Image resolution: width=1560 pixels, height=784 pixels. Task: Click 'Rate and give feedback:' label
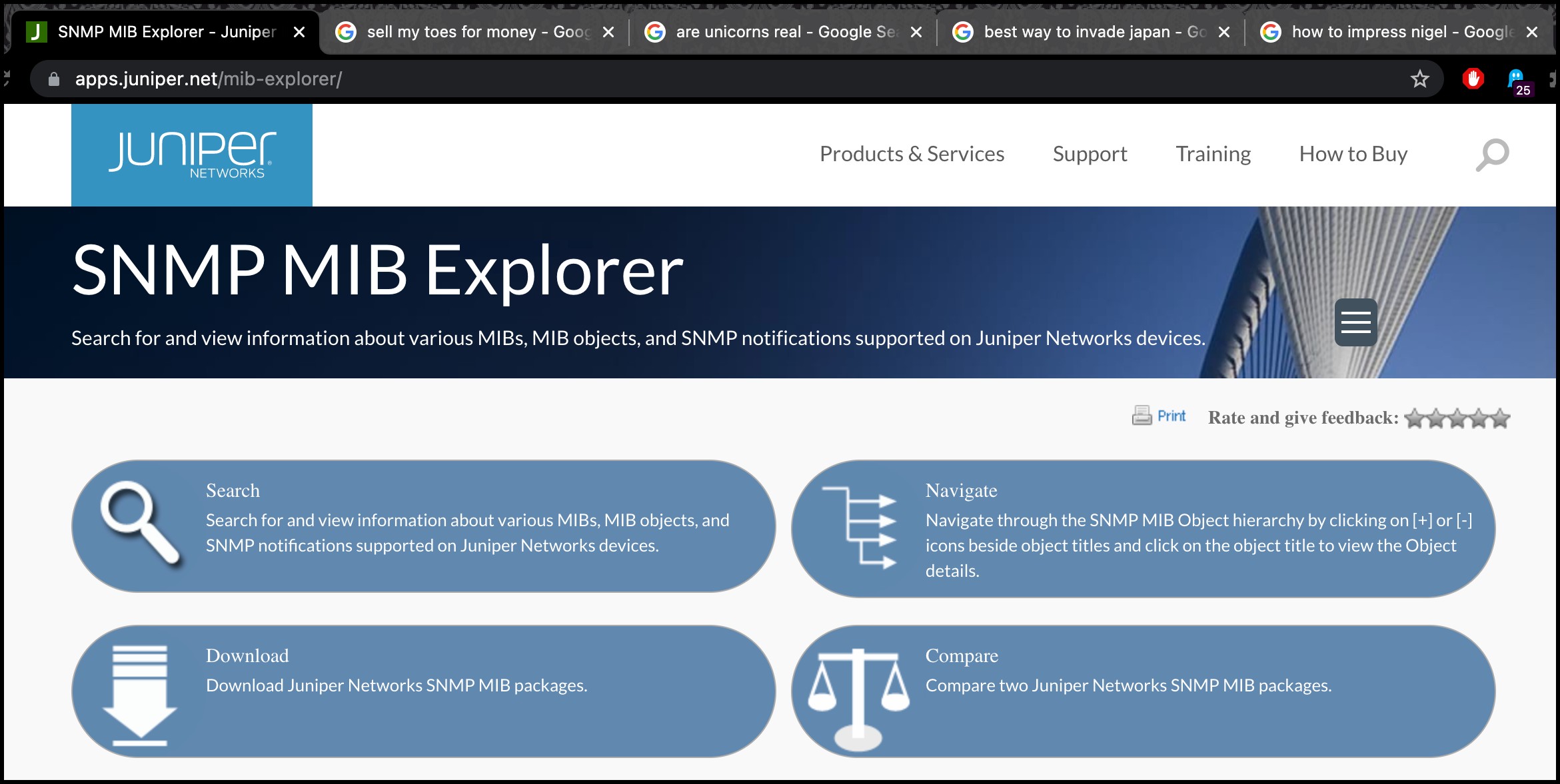point(1303,418)
